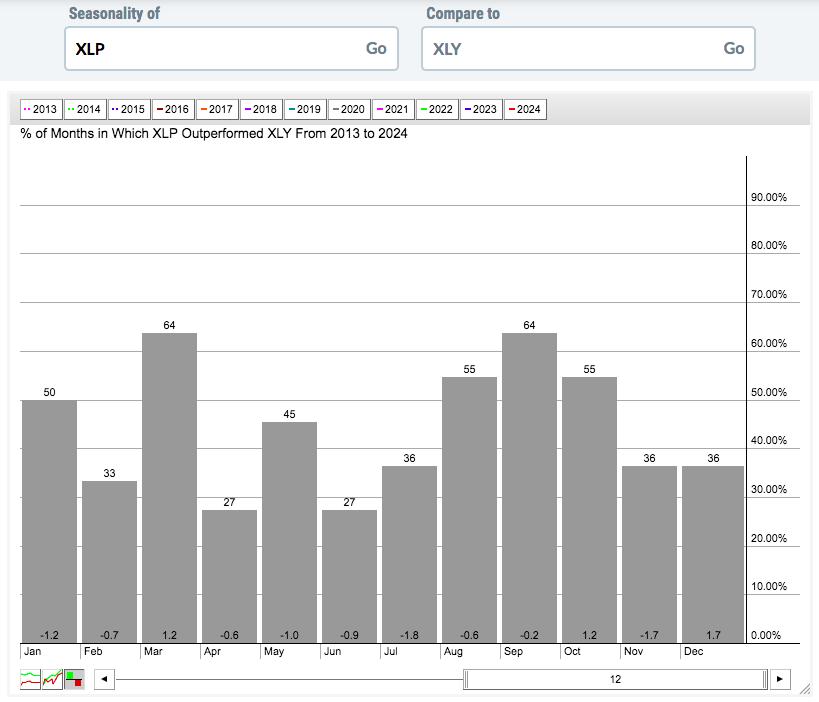This screenshot has height=702, width=819.
Task: Click the September bar in the chart
Action: tap(529, 488)
